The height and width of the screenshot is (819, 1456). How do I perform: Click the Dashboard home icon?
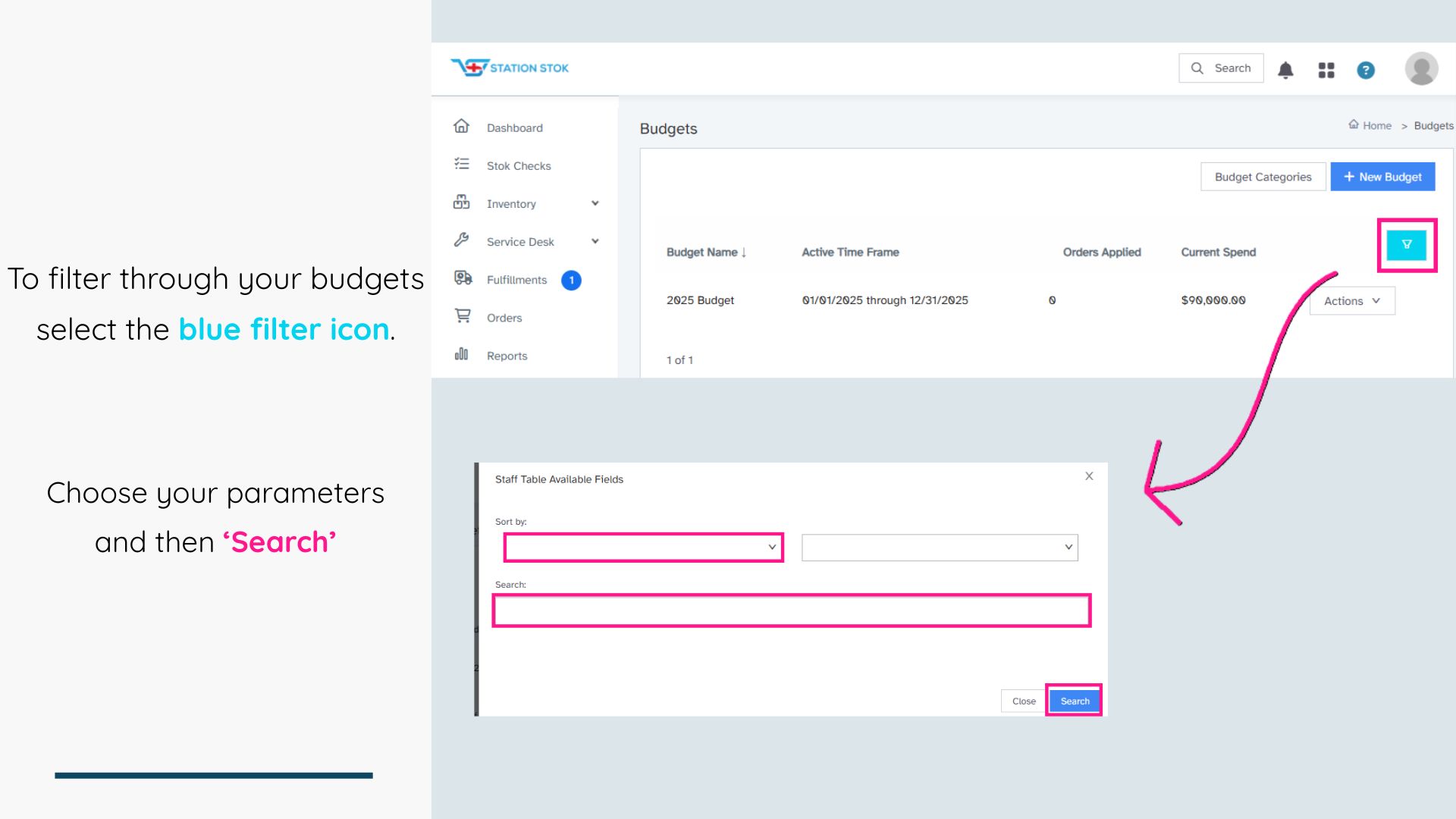click(461, 127)
